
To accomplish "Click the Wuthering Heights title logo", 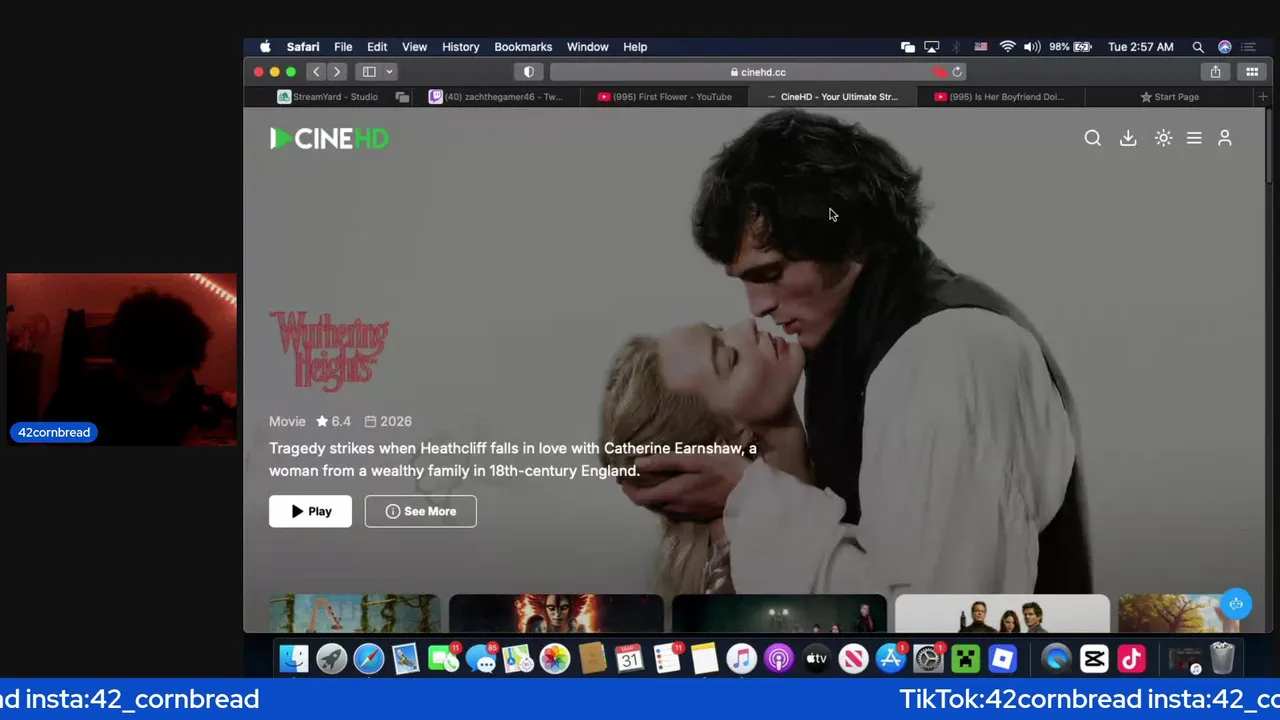I will pos(329,352).
